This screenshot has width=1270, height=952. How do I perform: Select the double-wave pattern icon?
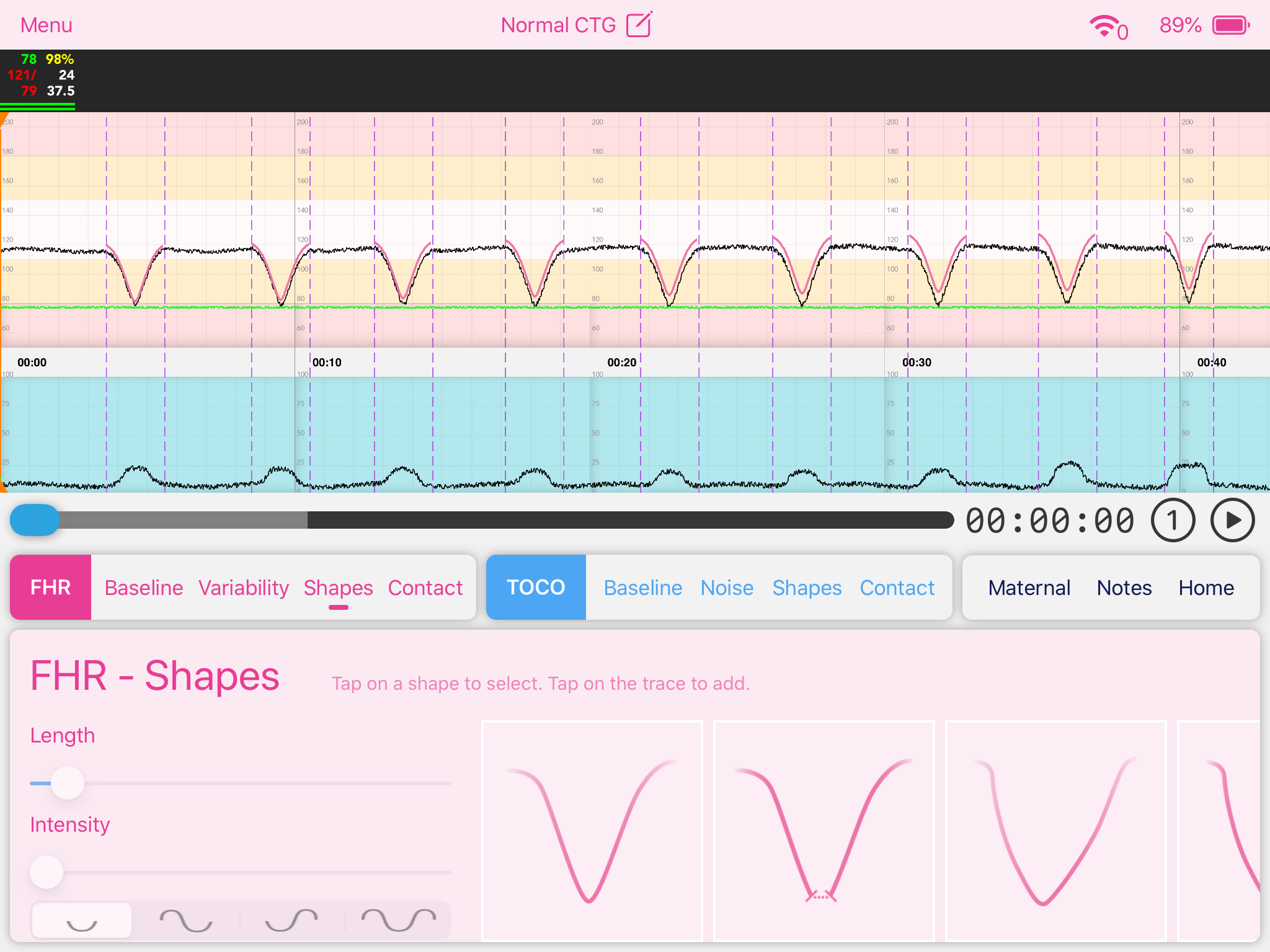(x=398, y=921)
